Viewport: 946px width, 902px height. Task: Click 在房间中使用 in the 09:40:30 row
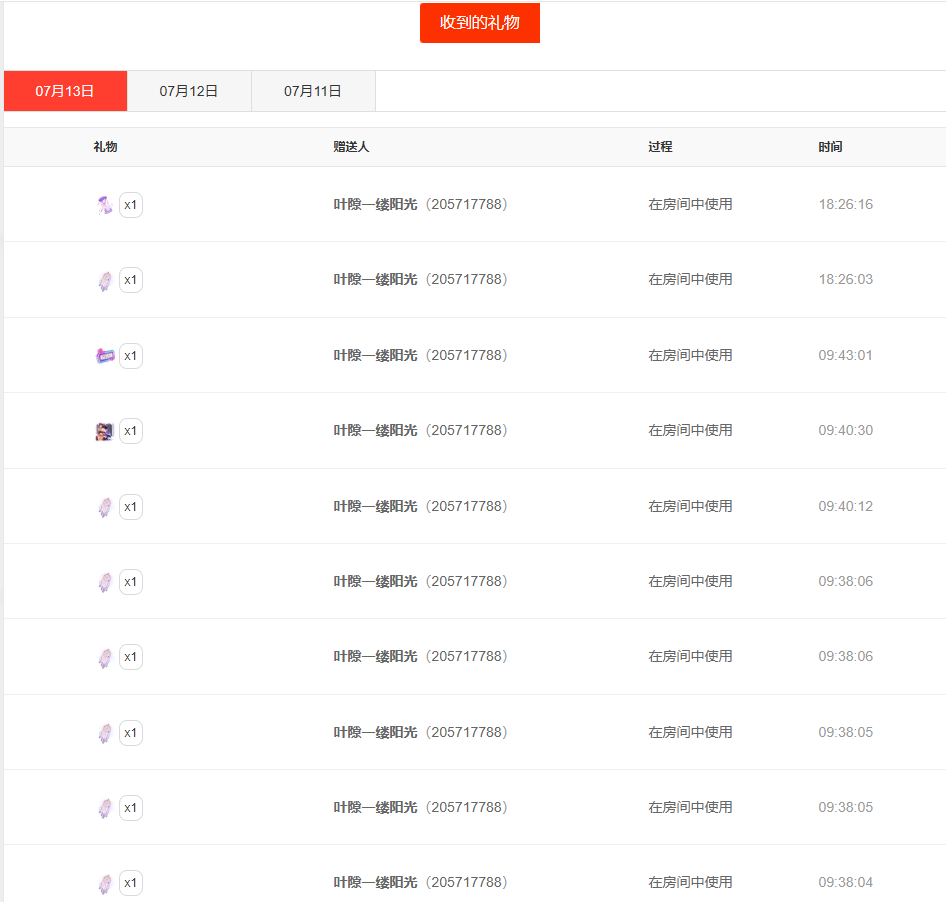point(690,430)
